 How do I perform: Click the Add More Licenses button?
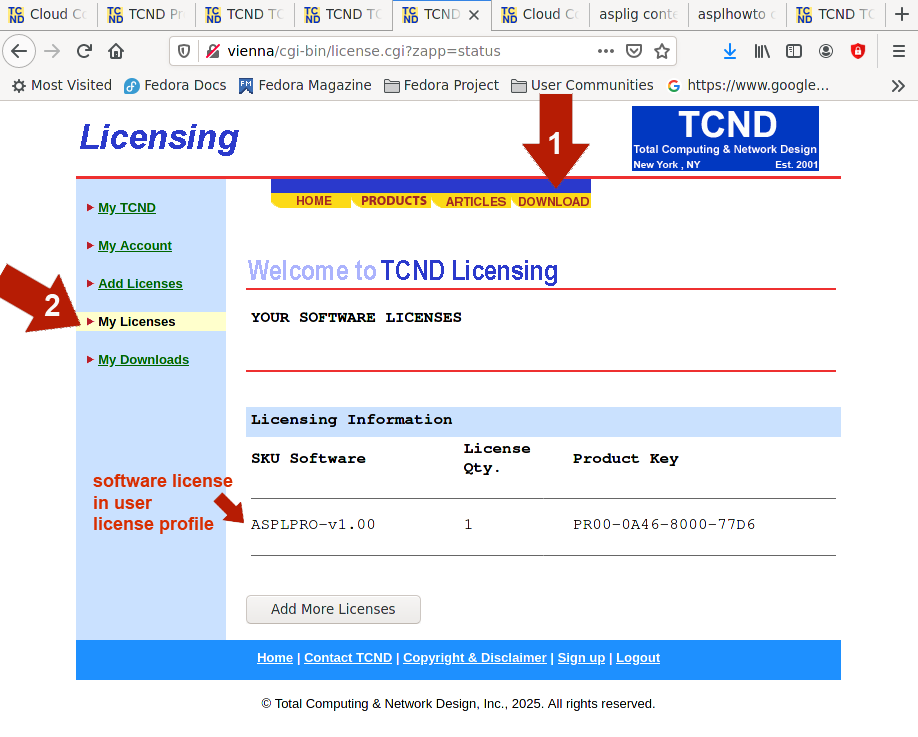[333, 609]
